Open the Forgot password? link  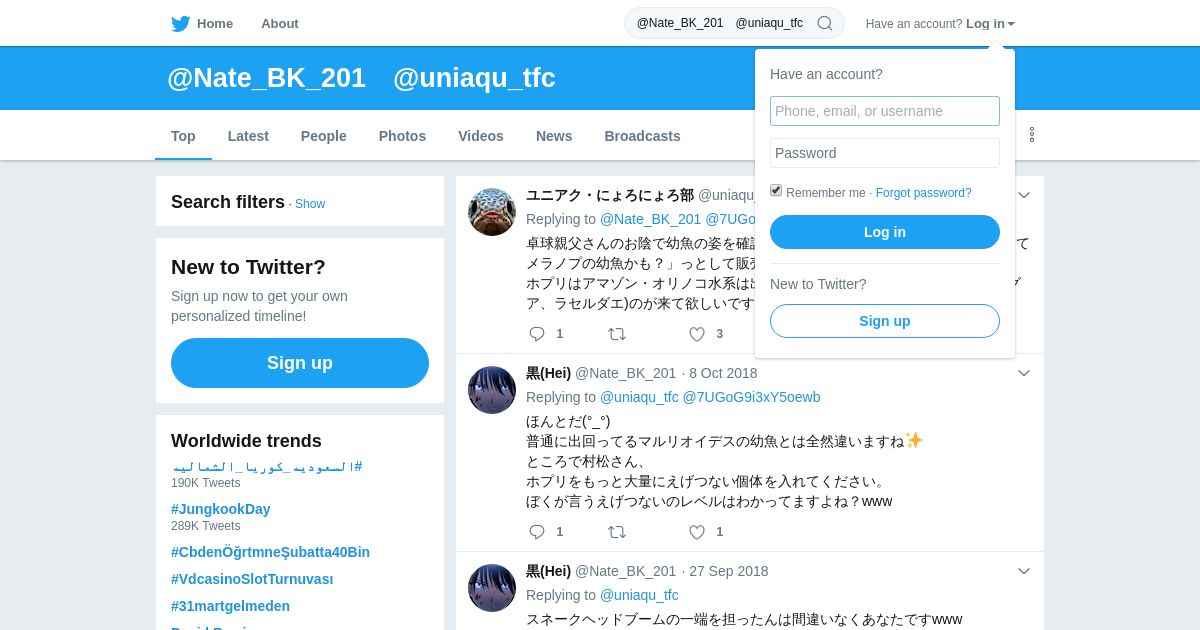(x=924, y=193)
